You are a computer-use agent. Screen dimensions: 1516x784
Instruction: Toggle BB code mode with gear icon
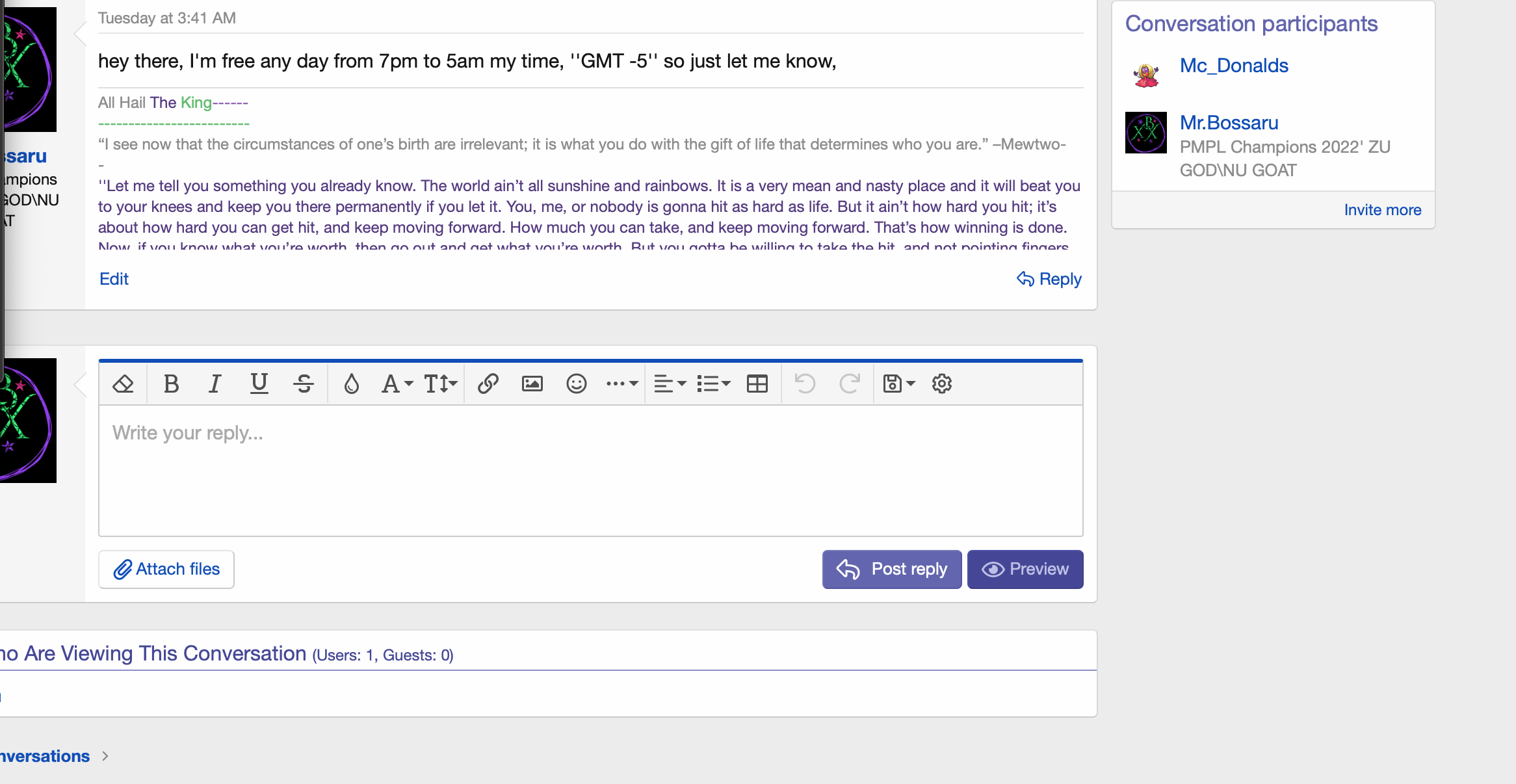click(x=942, y=384)
